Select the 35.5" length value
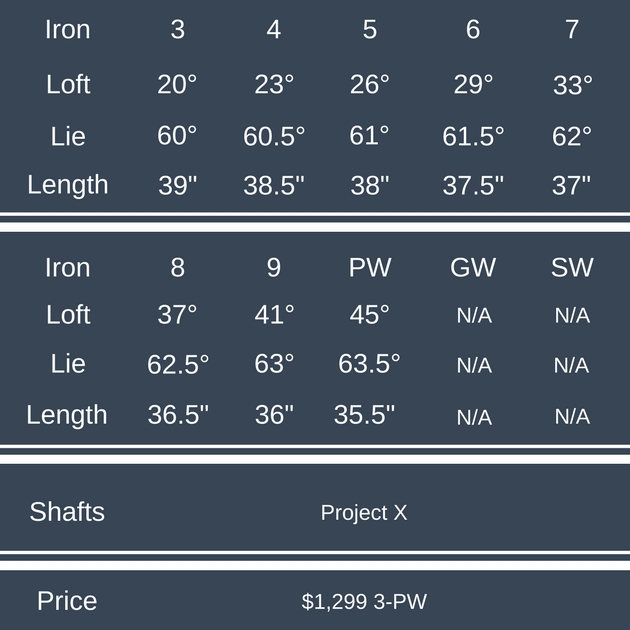The height and width of the screenshot is (630, 630). [x=366, y=415]
